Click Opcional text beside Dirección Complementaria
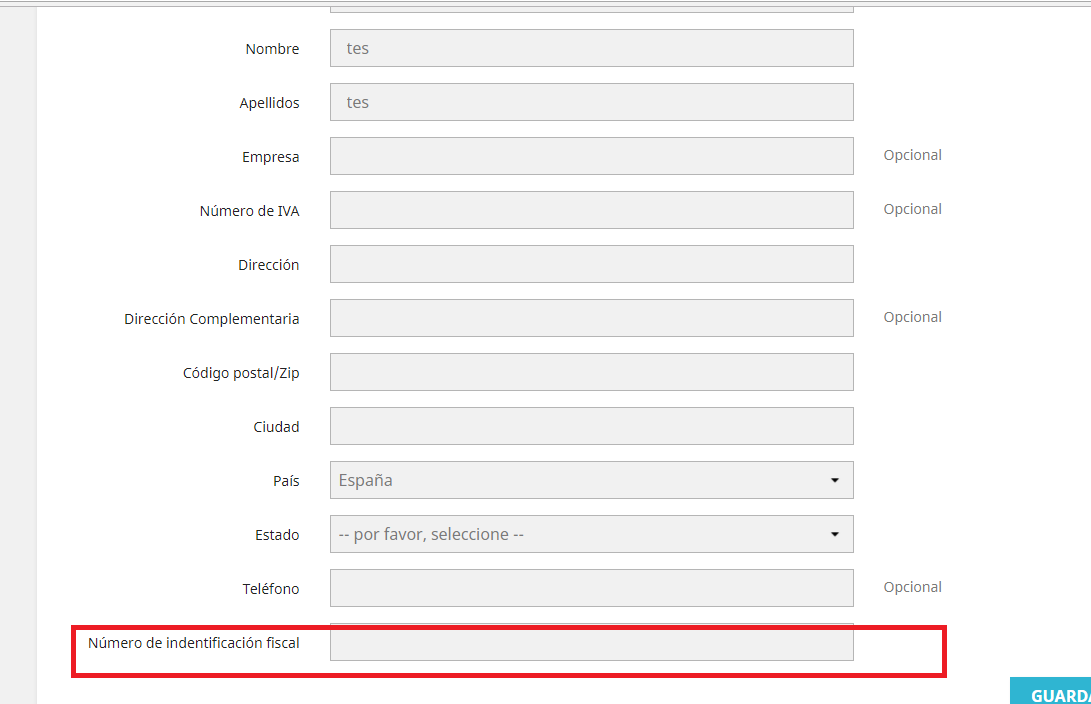The image size is (1091, 704). point(912,317)
